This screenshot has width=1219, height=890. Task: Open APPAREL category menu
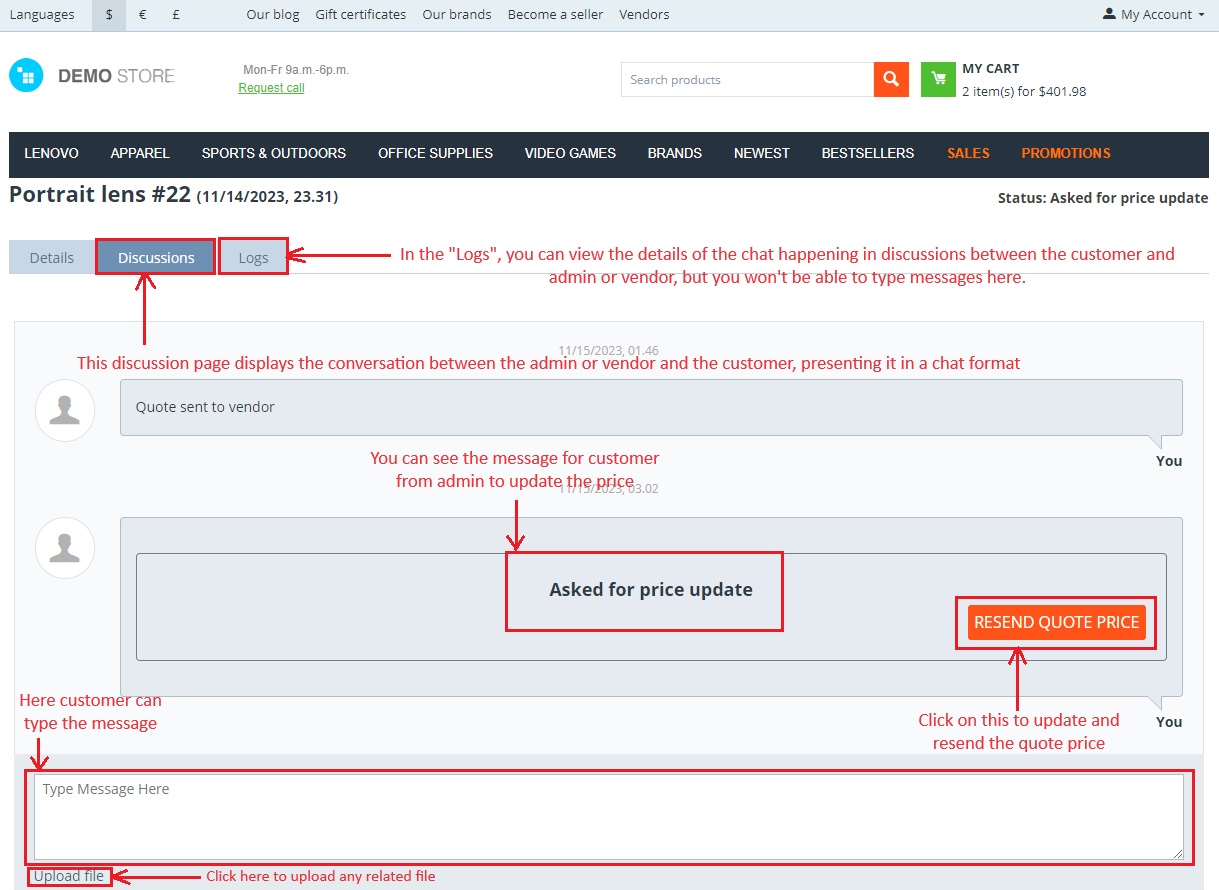click(140, 153)
